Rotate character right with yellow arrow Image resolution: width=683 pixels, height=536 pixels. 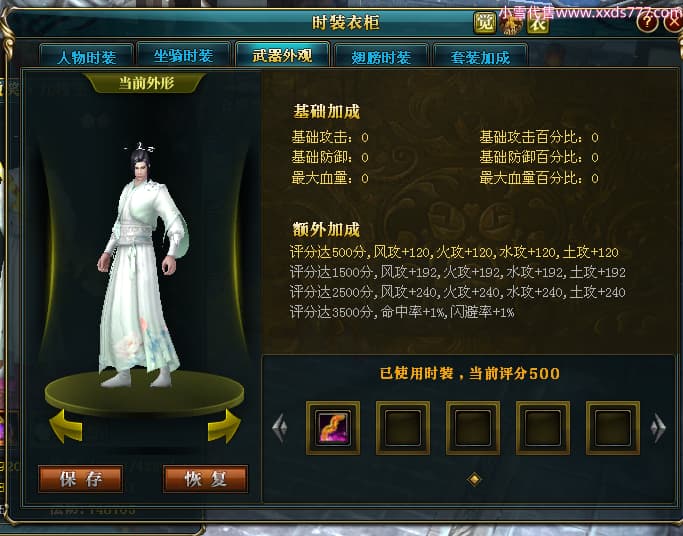224,426
